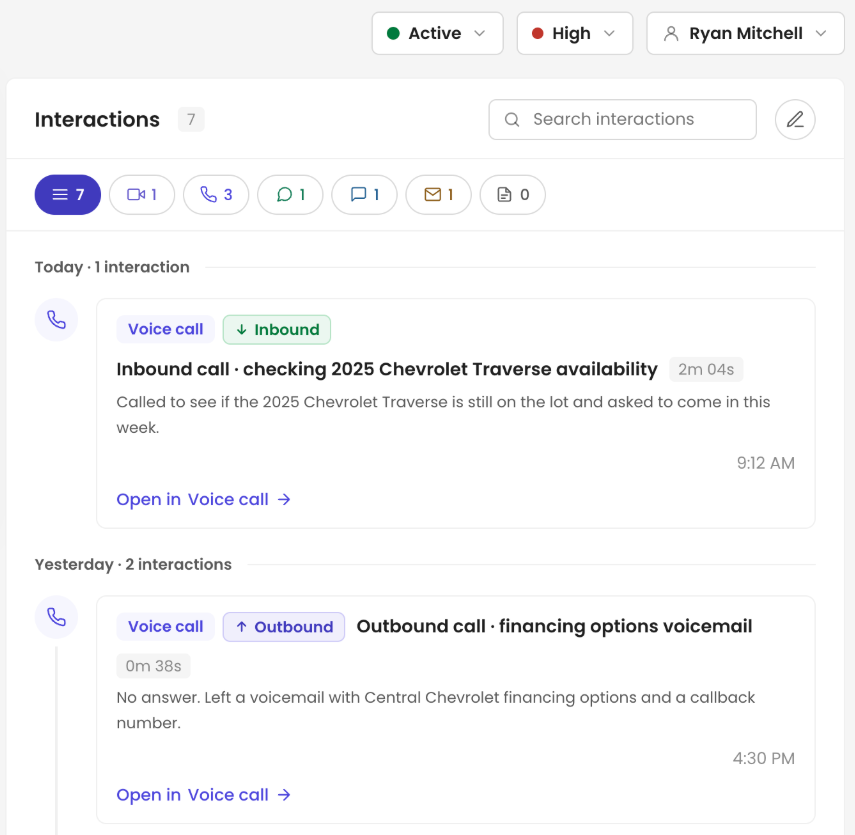Filter by document notes showing 0
Screen dimensions: 855x835
pyautogui.click(x=513, y=195)
